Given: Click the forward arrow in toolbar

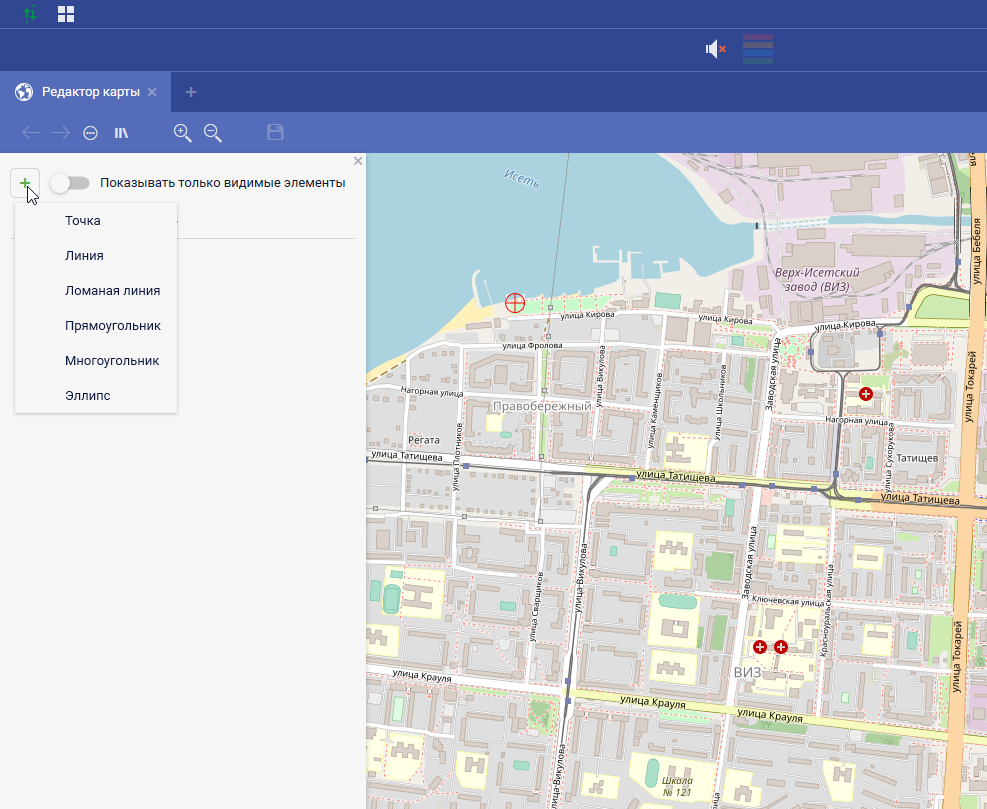Looking at the screenshot, I should coord(61,132).
